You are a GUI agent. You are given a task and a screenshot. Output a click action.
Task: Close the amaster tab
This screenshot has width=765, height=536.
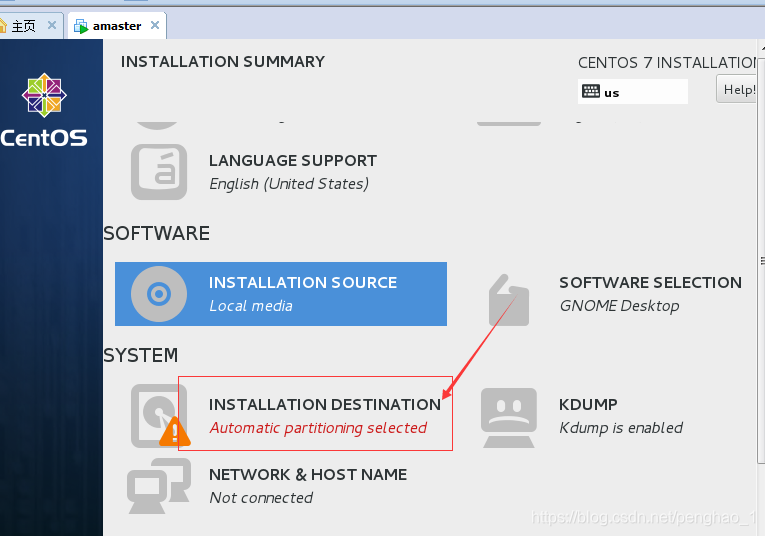point(155,25)
